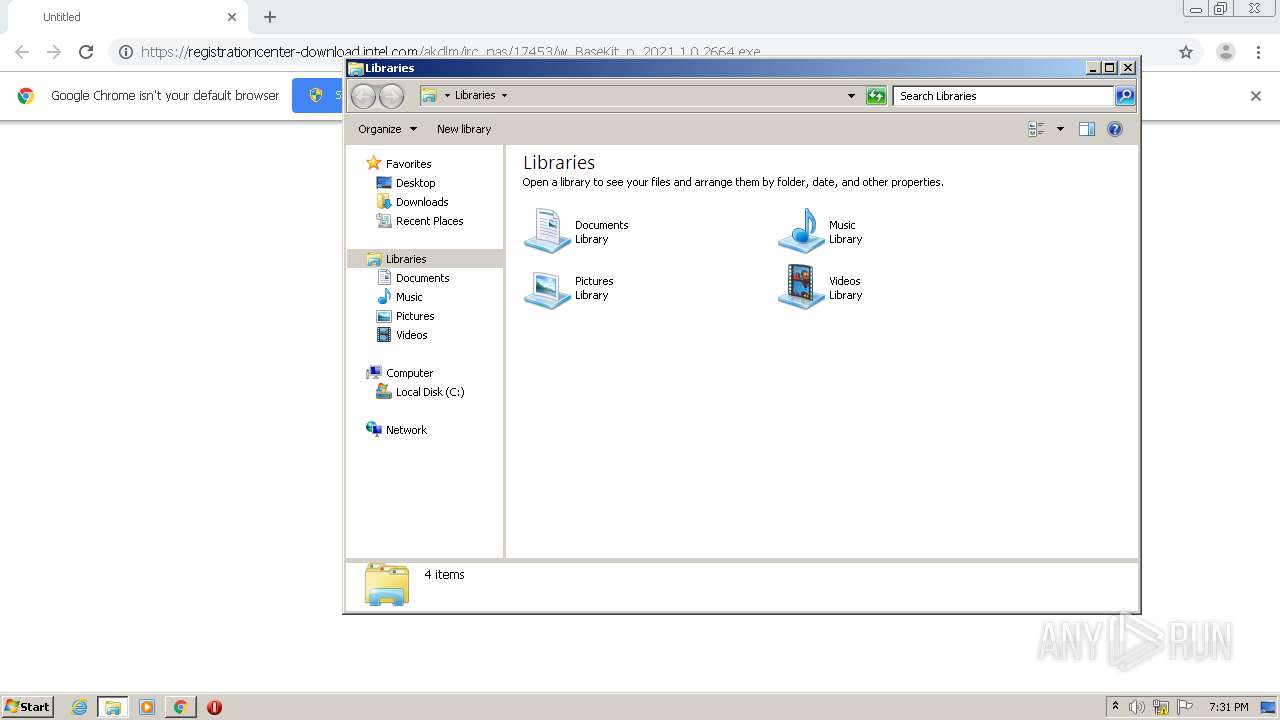Expand the address bar history dropdown
The width and height of the screenshot is (1280, 720).
pos(851,96)
